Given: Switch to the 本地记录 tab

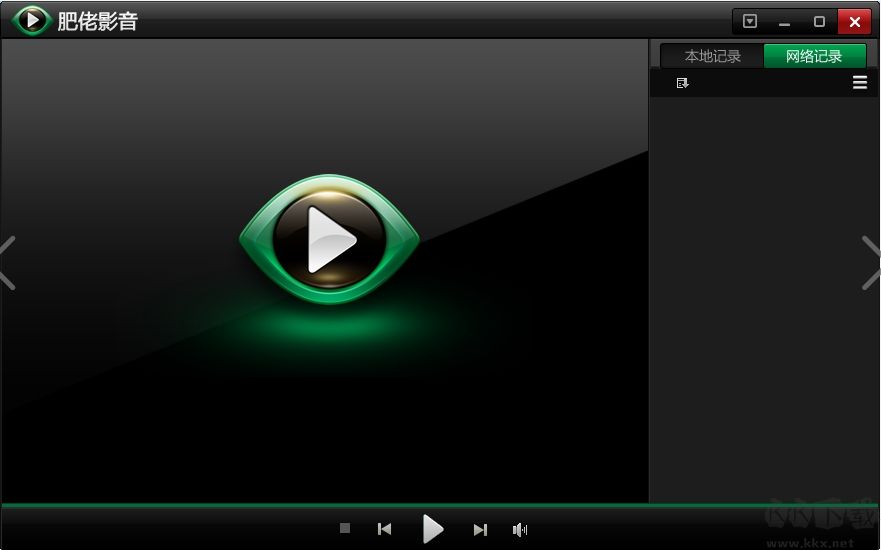Looking at the screenshot, I should [x=712, y=56].
